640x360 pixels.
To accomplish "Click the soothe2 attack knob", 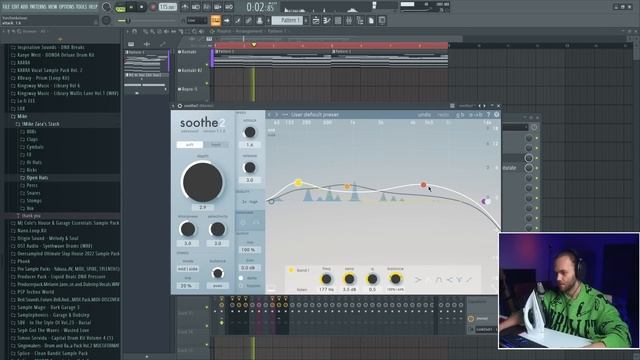I will (x=250, y=132).
